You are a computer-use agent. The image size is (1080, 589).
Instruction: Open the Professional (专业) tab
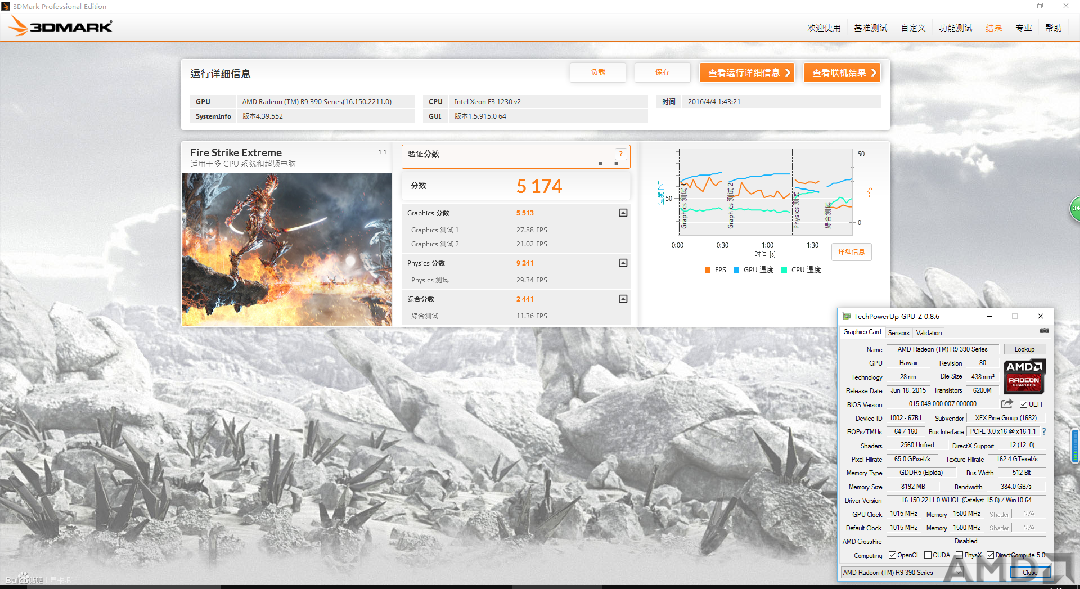coord(1023,28)
